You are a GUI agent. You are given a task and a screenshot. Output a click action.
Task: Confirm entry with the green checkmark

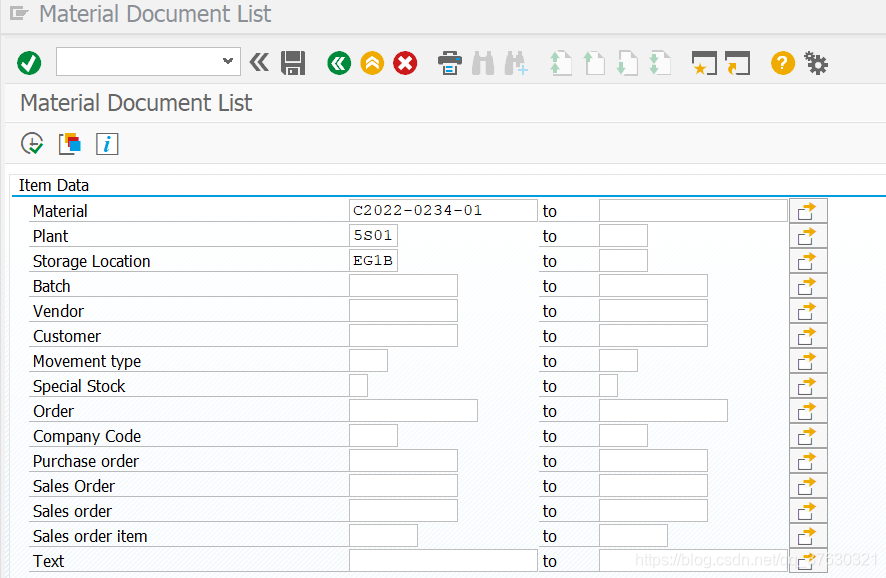click(x=29, y=63)
